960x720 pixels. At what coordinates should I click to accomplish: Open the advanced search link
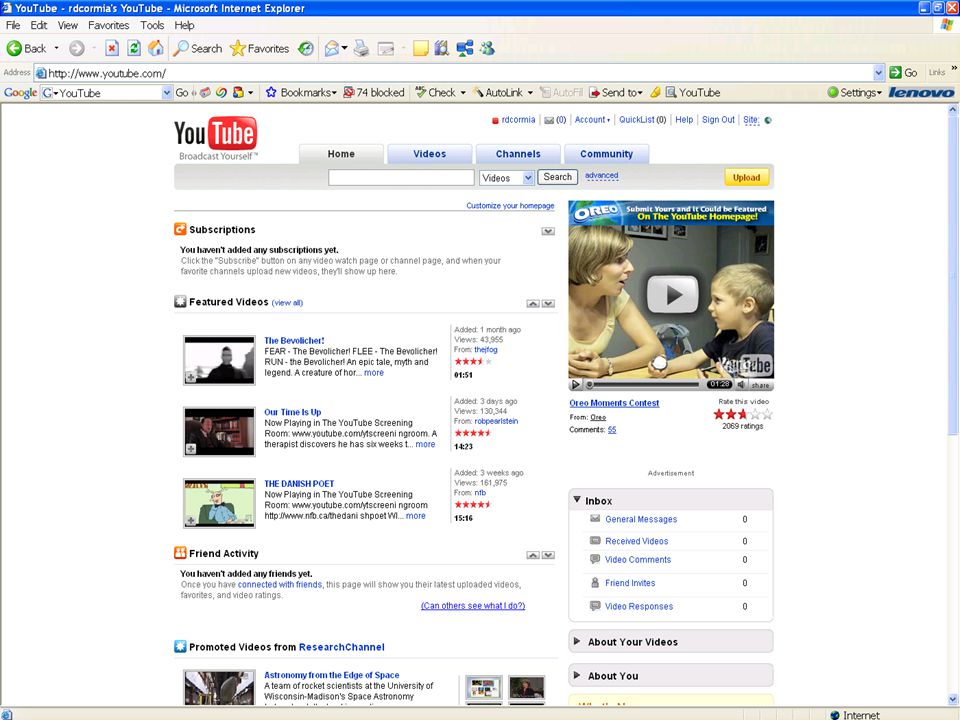tap(602, 176)
